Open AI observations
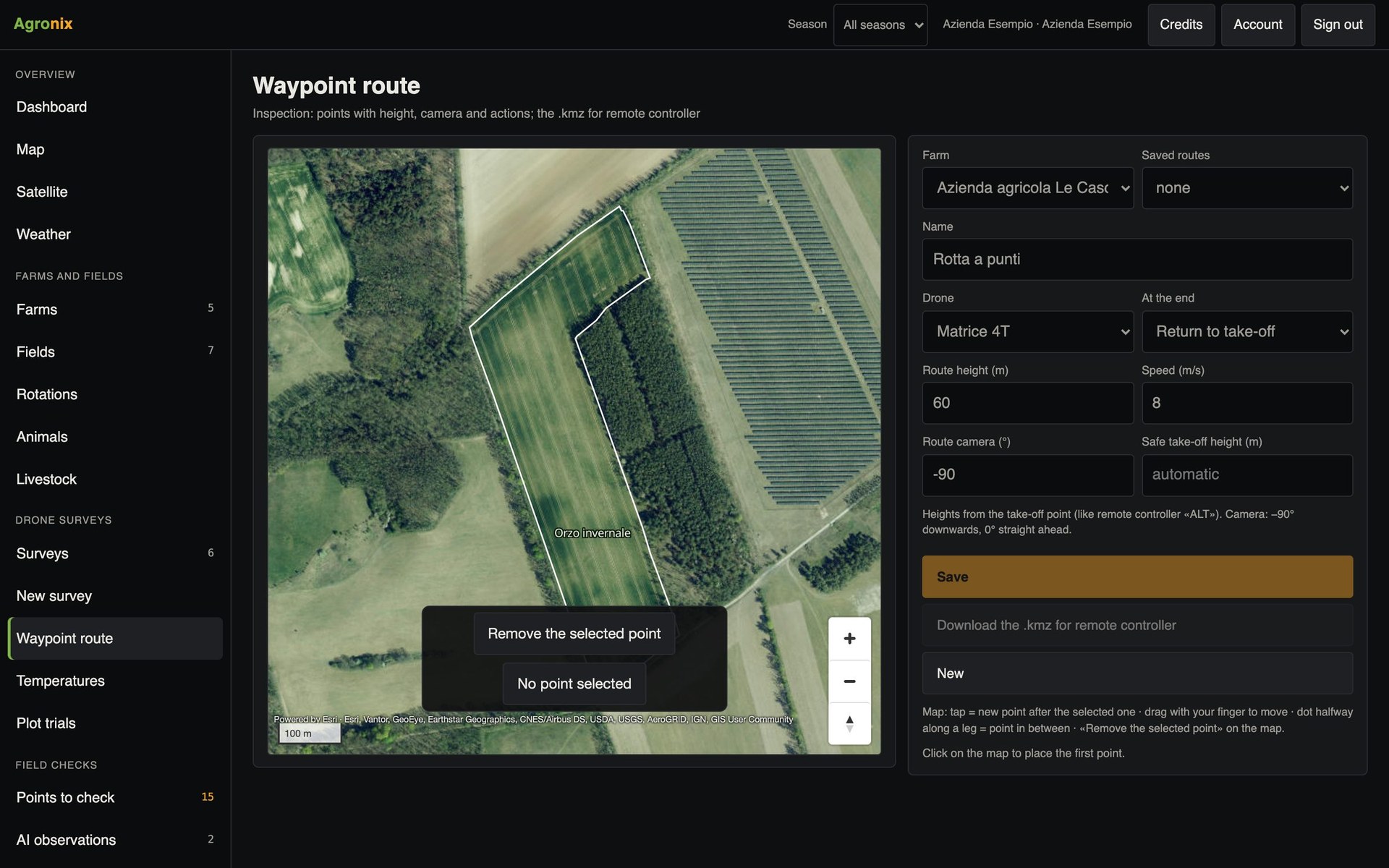The image size is (1389, 868). click(115, 840)
